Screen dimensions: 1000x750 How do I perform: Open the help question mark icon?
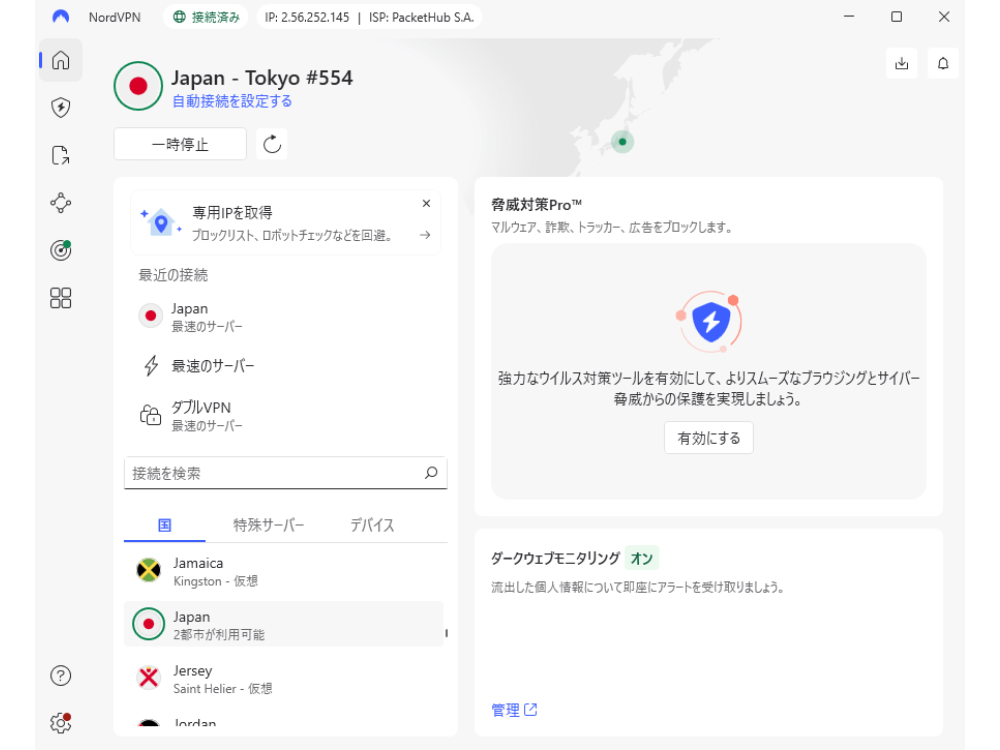click(x=61, y=676)
